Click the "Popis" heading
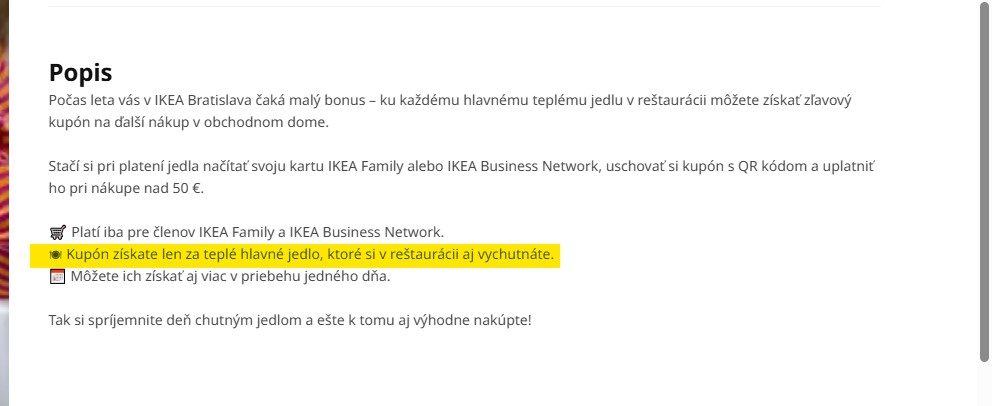The width and height of the screenshot is (992, 406). (80, 73)
